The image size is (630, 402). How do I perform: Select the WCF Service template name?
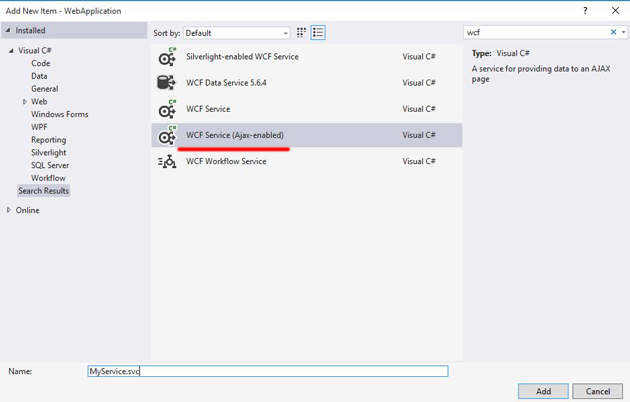tap(208, 109)
